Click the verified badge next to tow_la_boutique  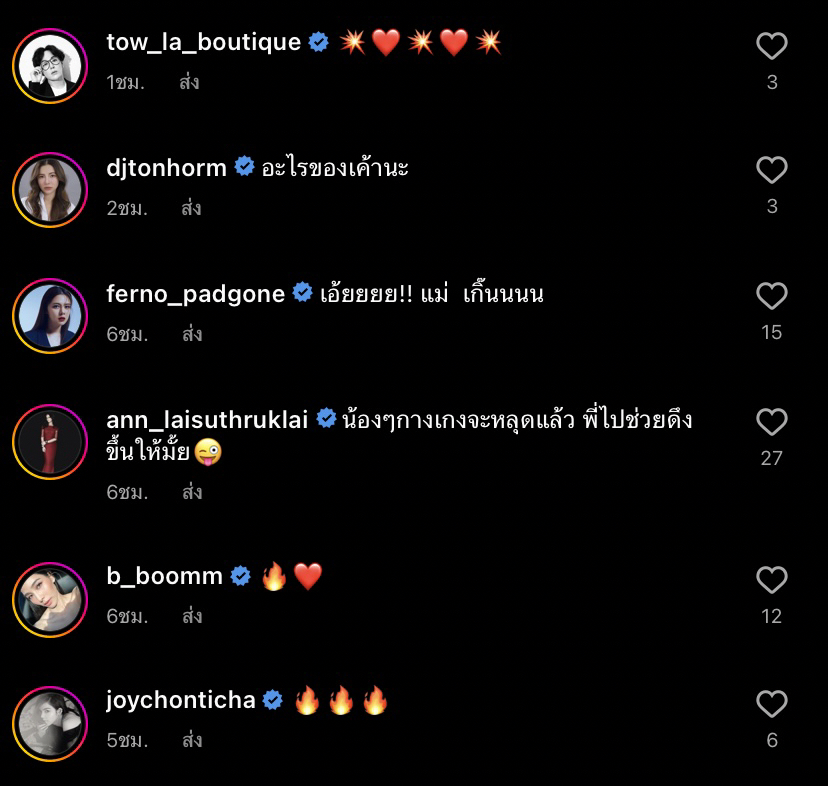click(318, 42)
